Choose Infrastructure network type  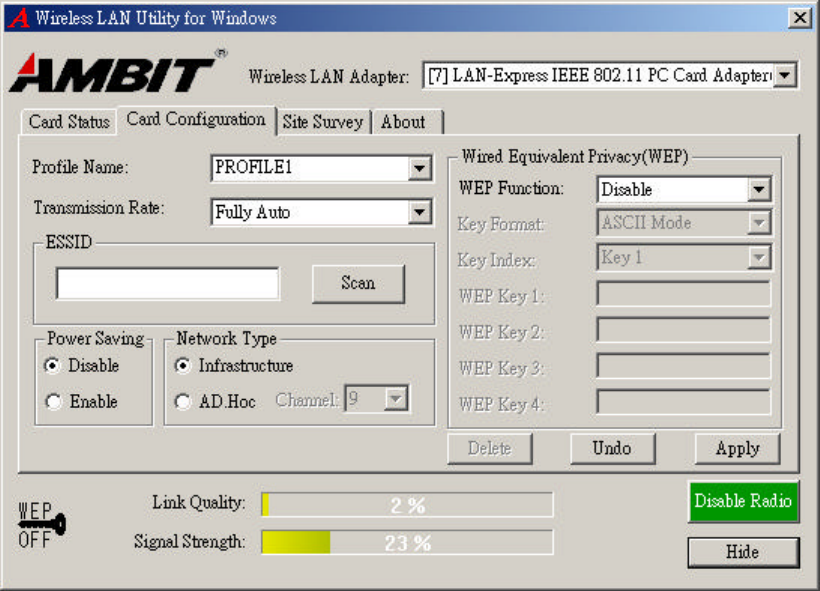click(183, 365)
